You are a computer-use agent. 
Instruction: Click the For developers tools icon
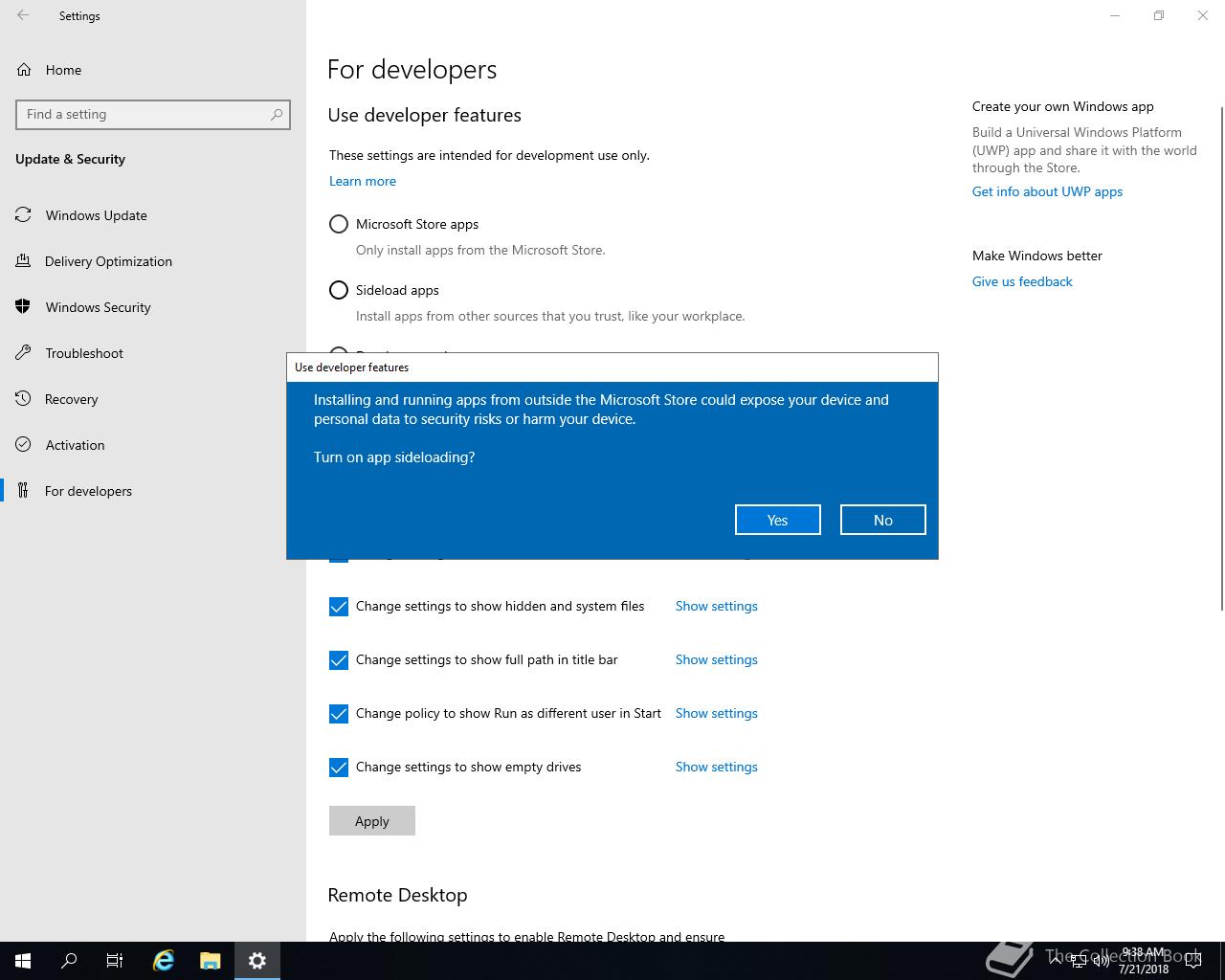point(24,491)
